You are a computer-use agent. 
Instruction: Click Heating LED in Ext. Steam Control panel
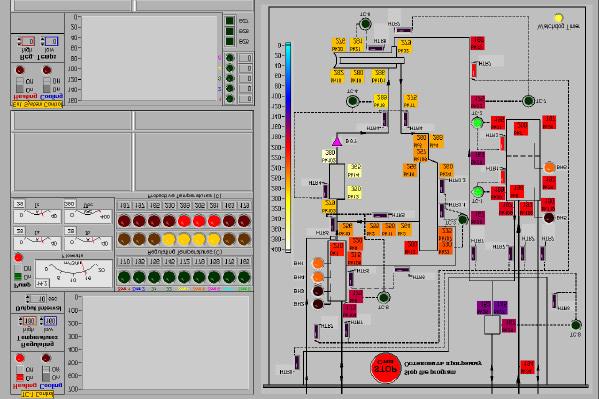coord(20,70)
